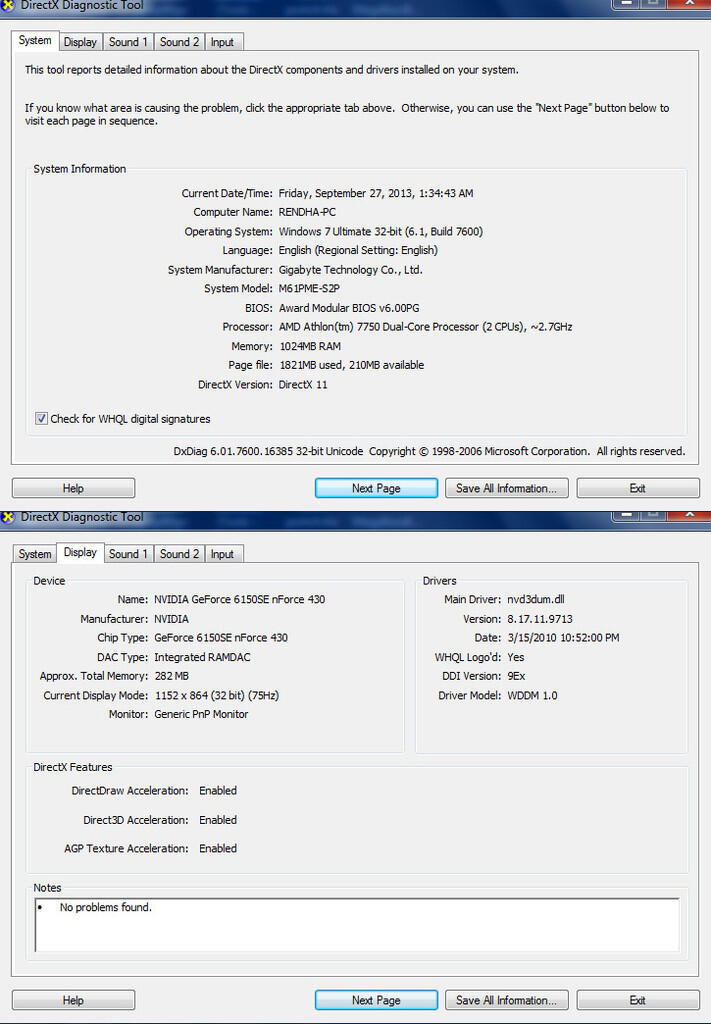This screenshot has width=711, height=1024.
Task: Click DirectX icon in lower title bar
Action: pos(7,517)
